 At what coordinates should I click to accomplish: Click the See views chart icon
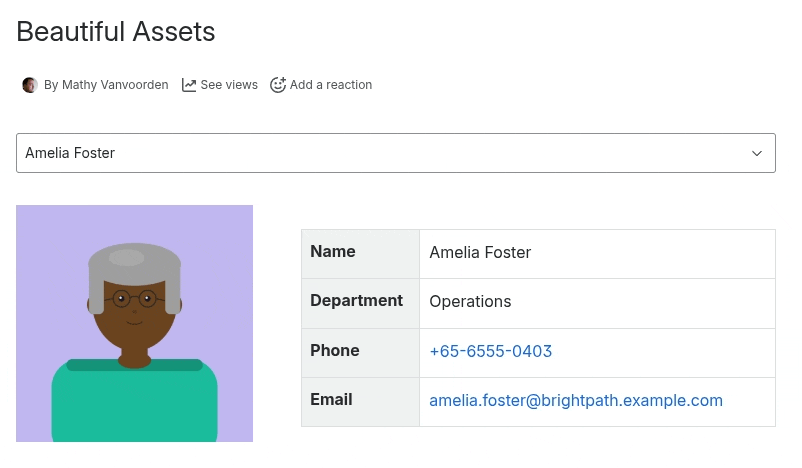pyautogui.click(x=189, y=85)
